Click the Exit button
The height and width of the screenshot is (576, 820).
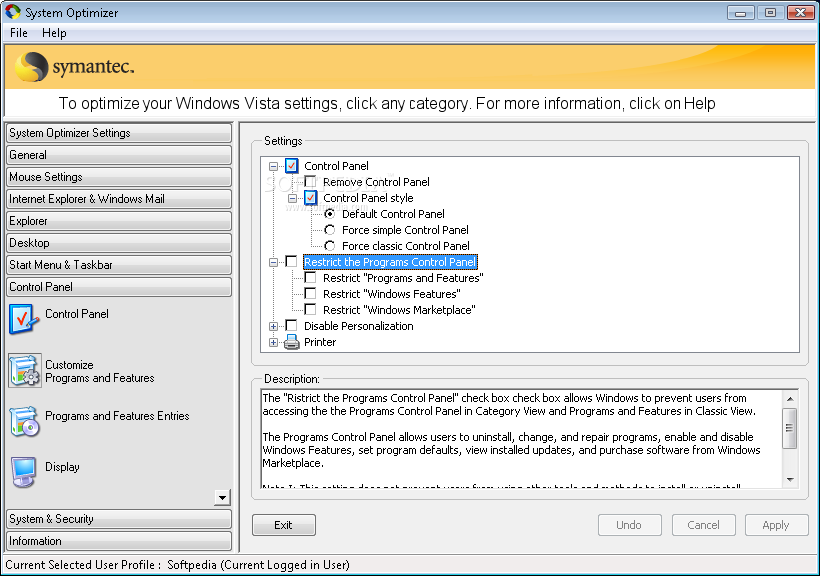283,525
